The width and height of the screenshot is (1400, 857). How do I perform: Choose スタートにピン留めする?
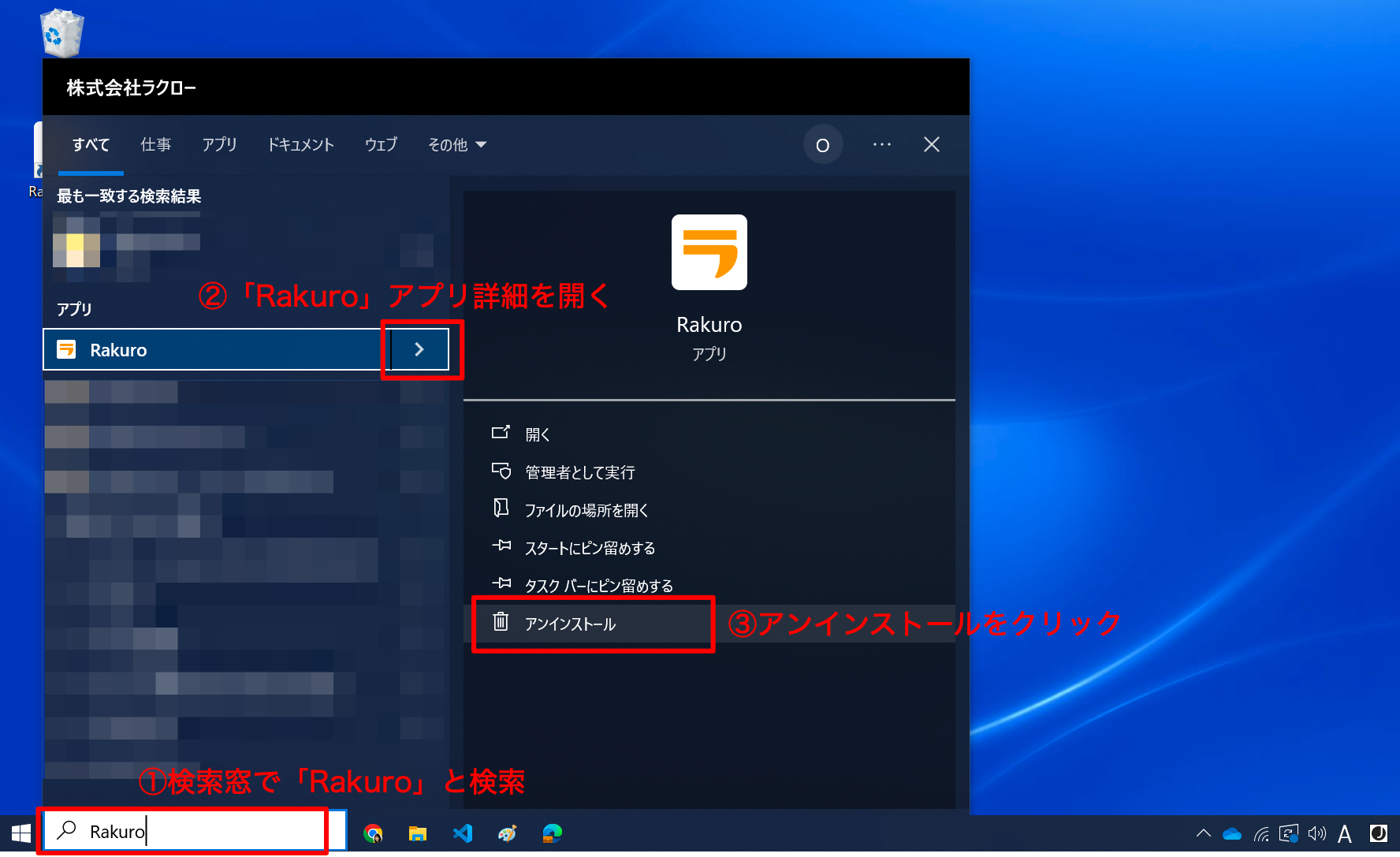pyautogui.click(x=709, y=548)
